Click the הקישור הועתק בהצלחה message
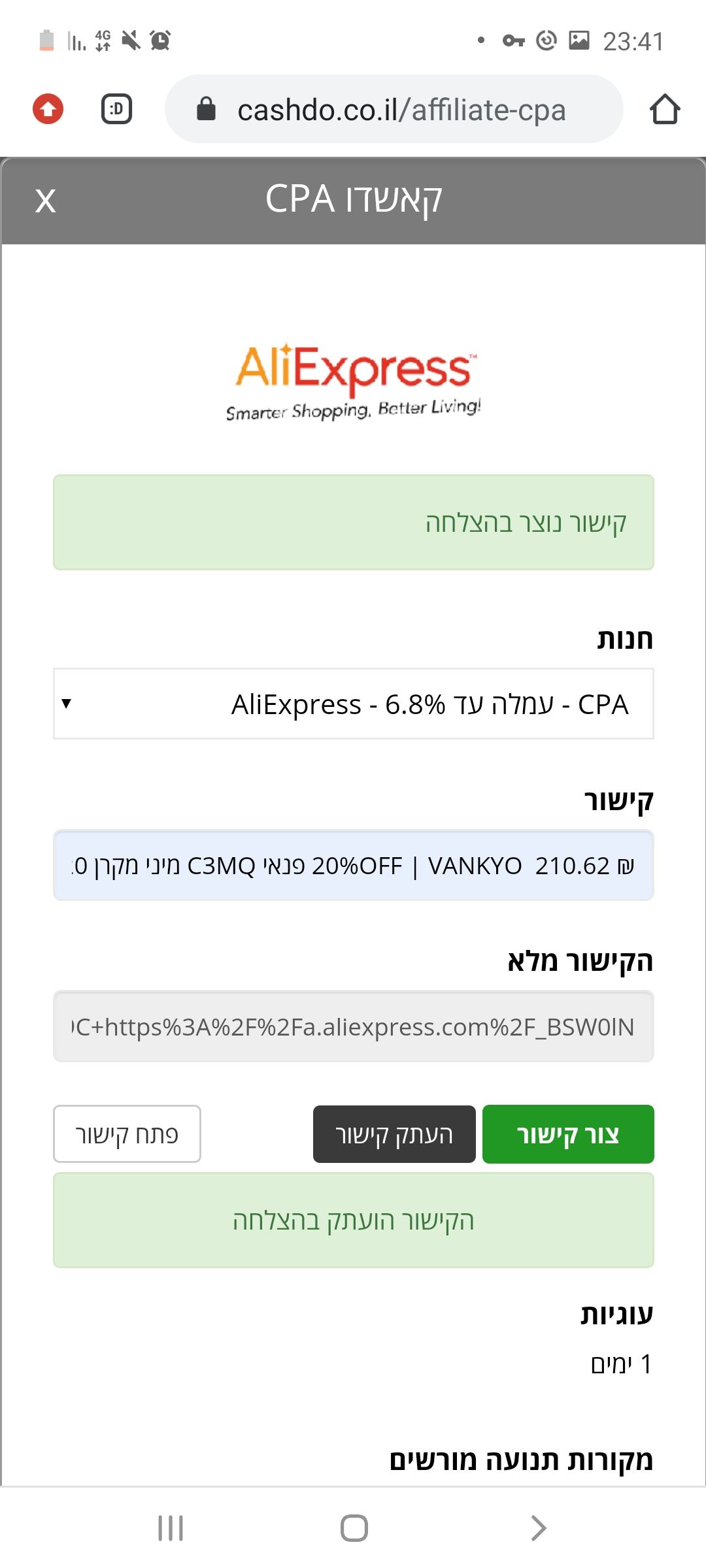Viewport: 706px width, 1568px height. (x=353, y=1220)
